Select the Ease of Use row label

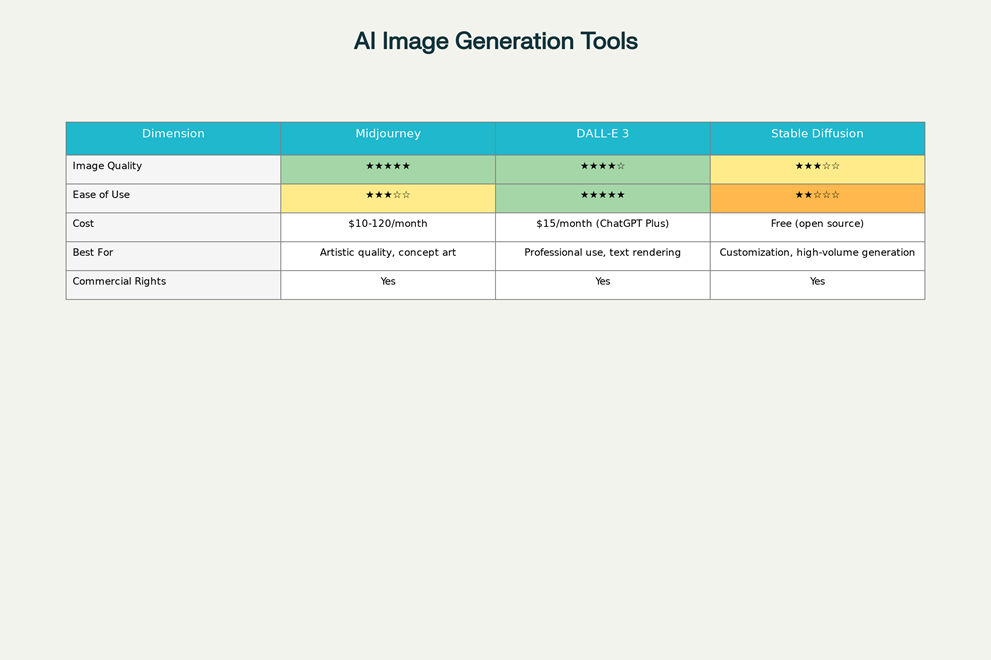101,195
